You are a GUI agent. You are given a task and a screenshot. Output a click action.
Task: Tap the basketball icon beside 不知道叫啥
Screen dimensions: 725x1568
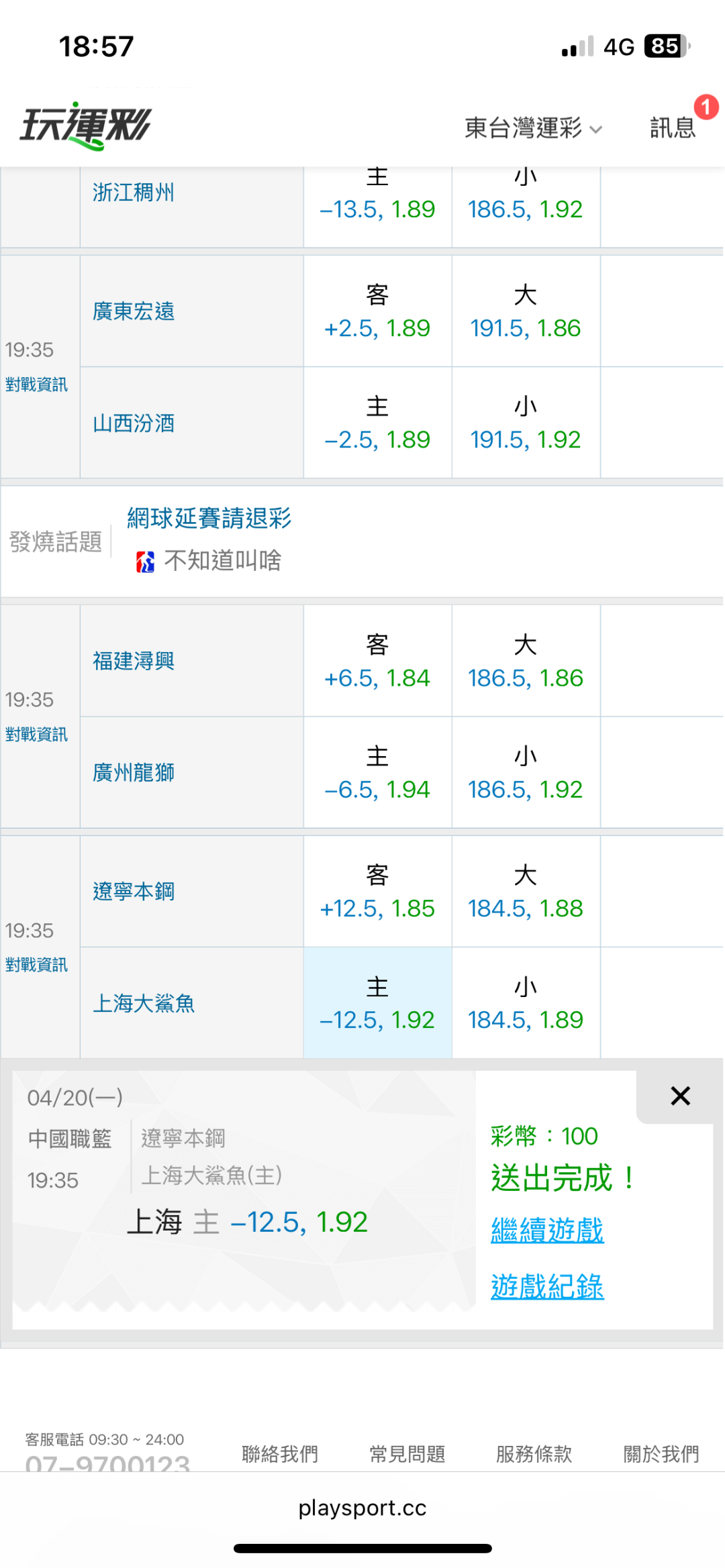pyautogui.click(x=145, y=562)
